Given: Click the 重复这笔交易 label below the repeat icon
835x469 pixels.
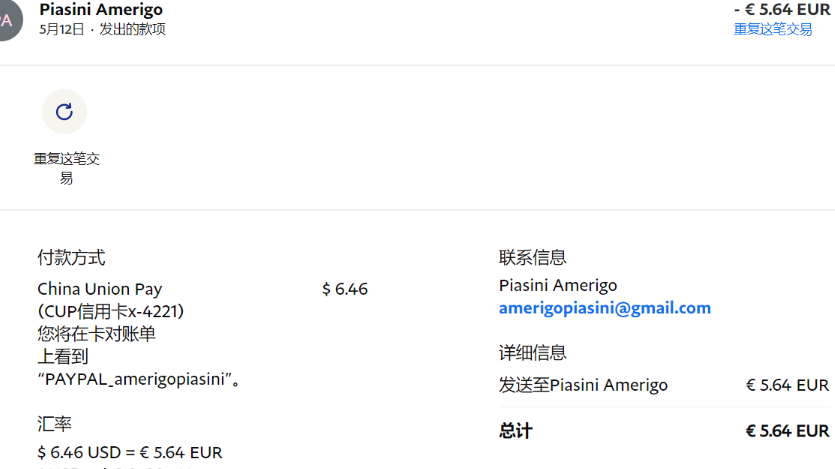Looking at the screenshot, I should 66,168.
